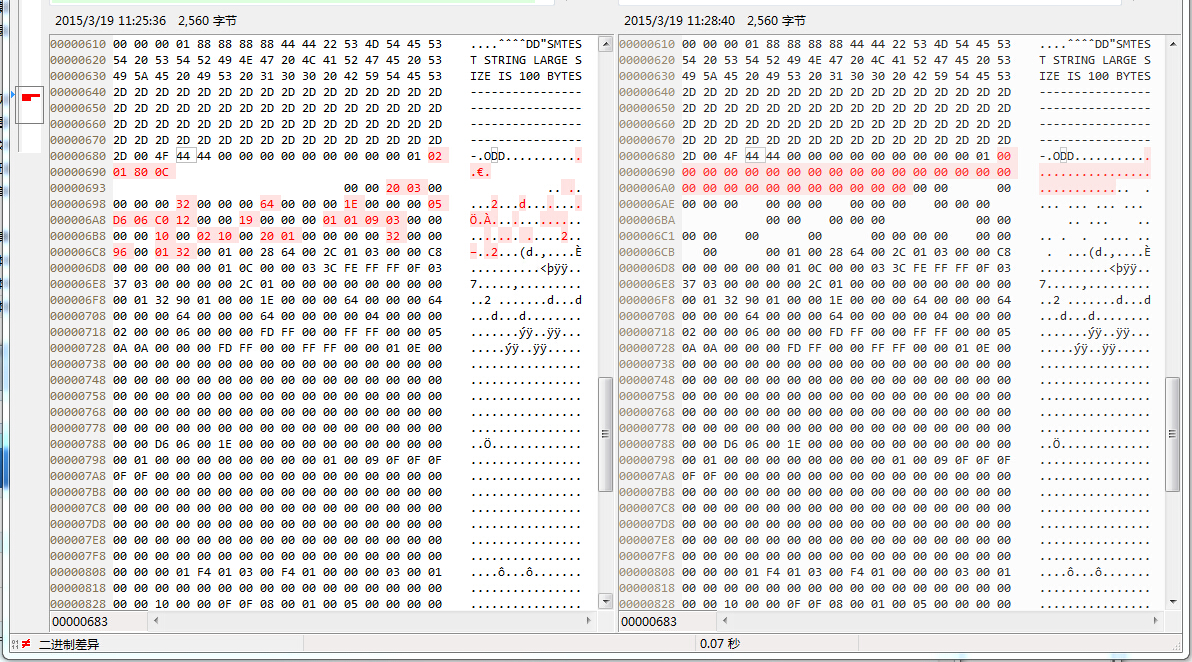
Task: Click the blue position arrow beside overview thumbnail
Action: [13, 95]
